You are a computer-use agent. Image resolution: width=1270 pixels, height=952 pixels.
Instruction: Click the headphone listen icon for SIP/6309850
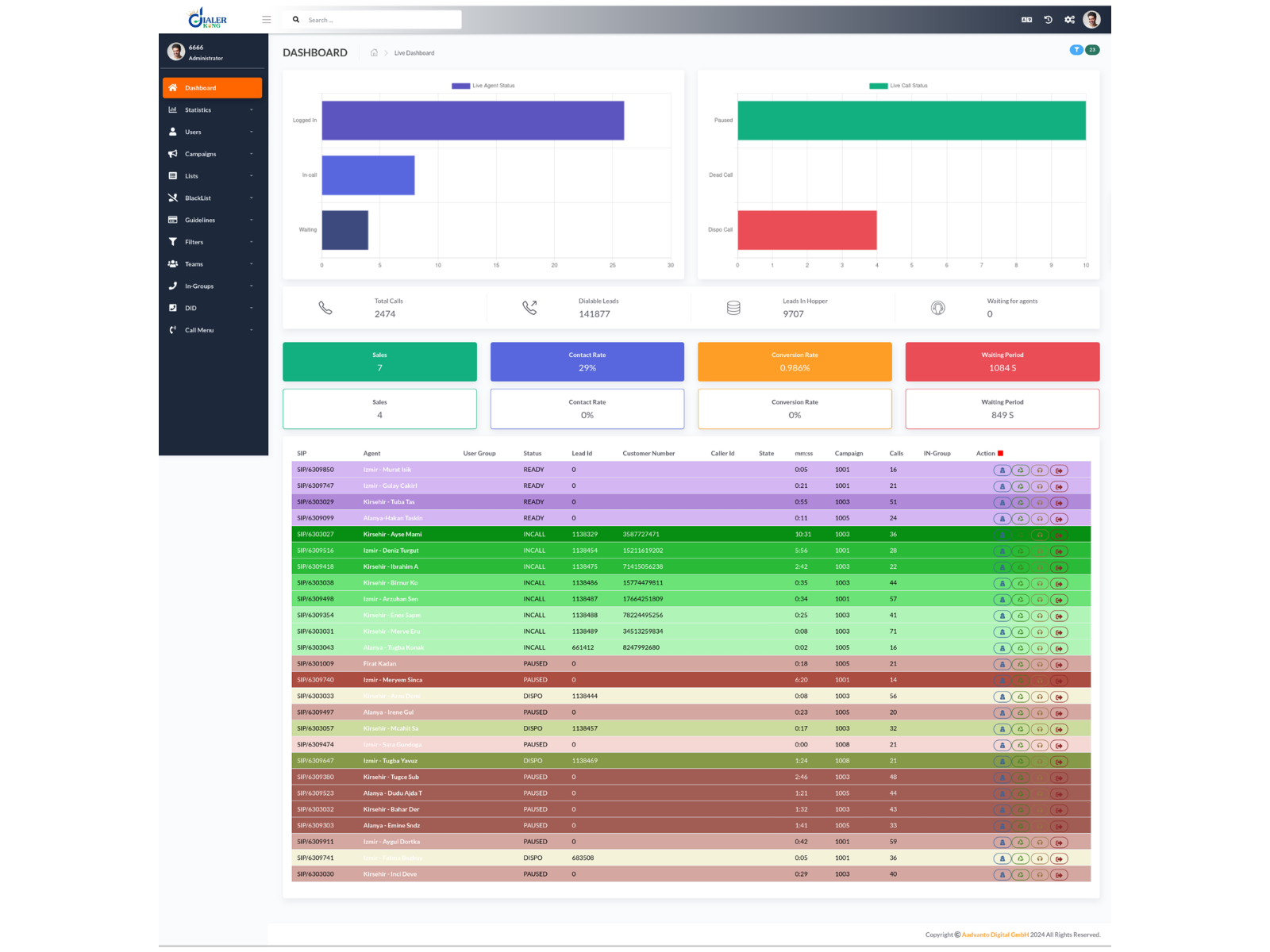(x=1040, y=470)
